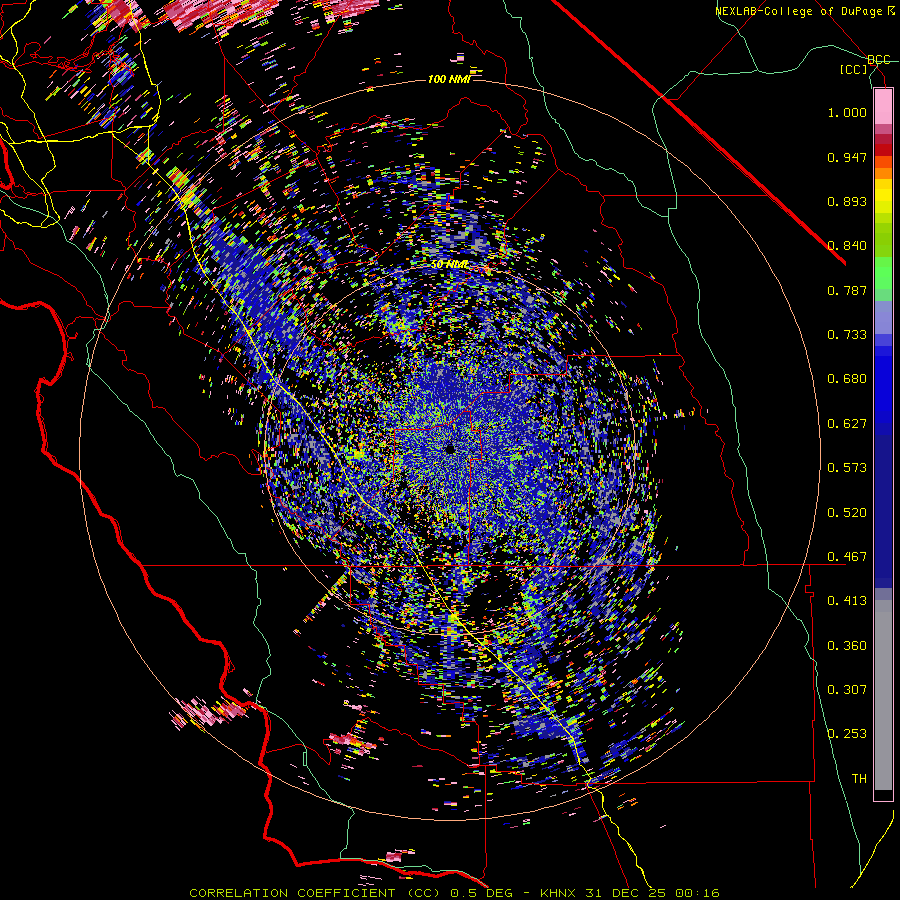
Task: Click the 0.947 legend value
Action: (847, 157)
